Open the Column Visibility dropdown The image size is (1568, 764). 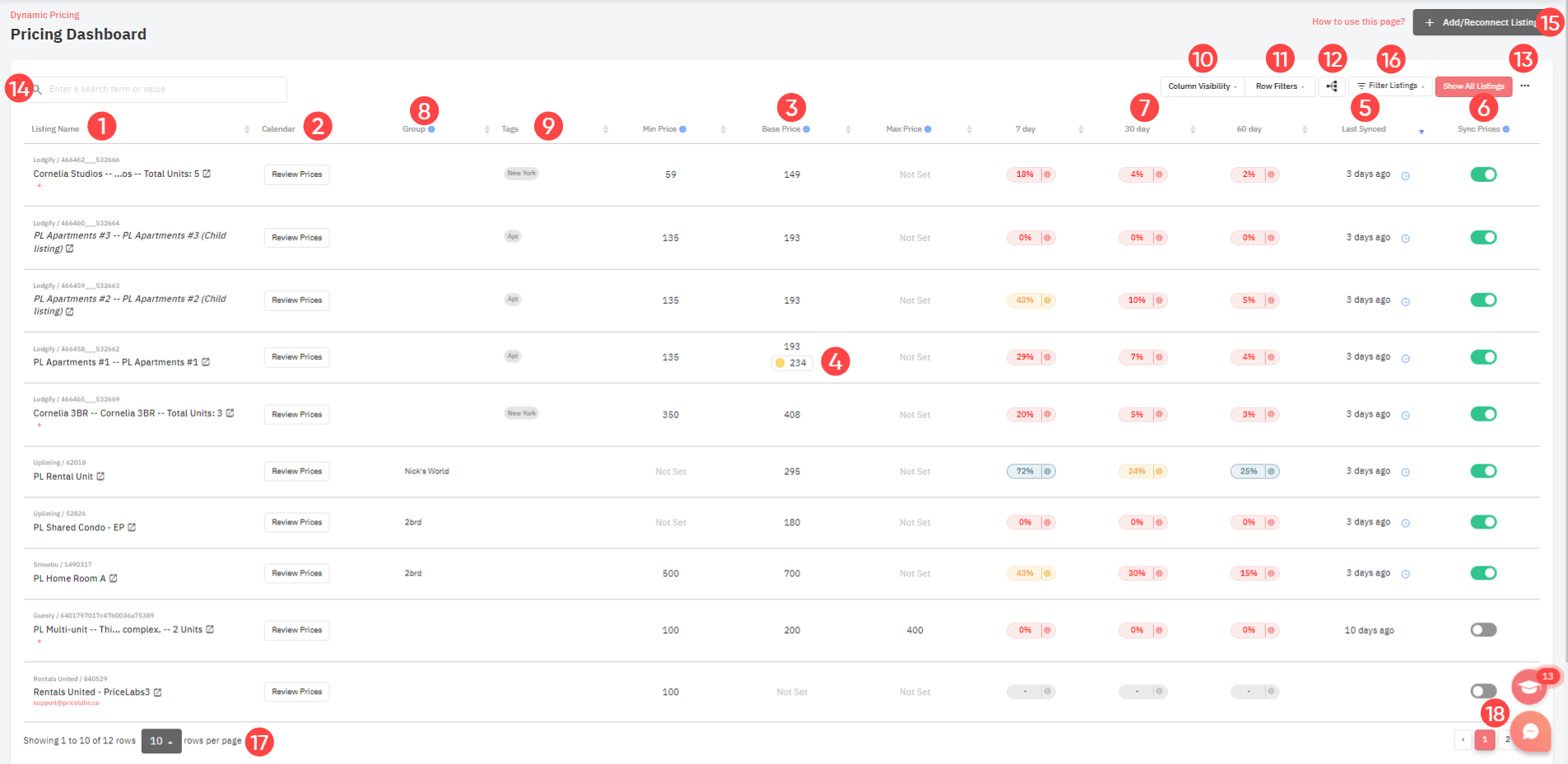[1203, 86]
